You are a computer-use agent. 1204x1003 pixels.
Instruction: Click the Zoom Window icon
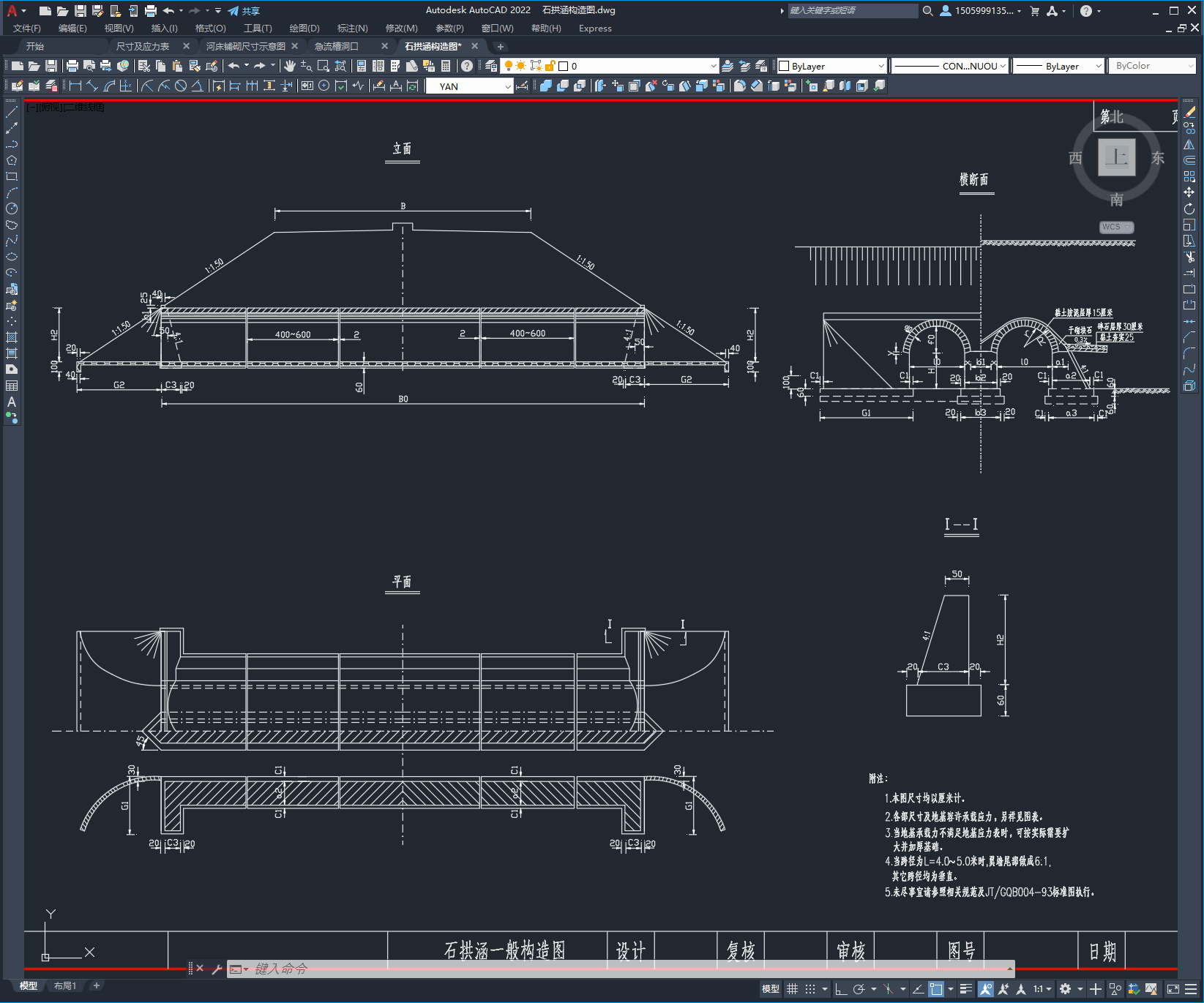324,66
